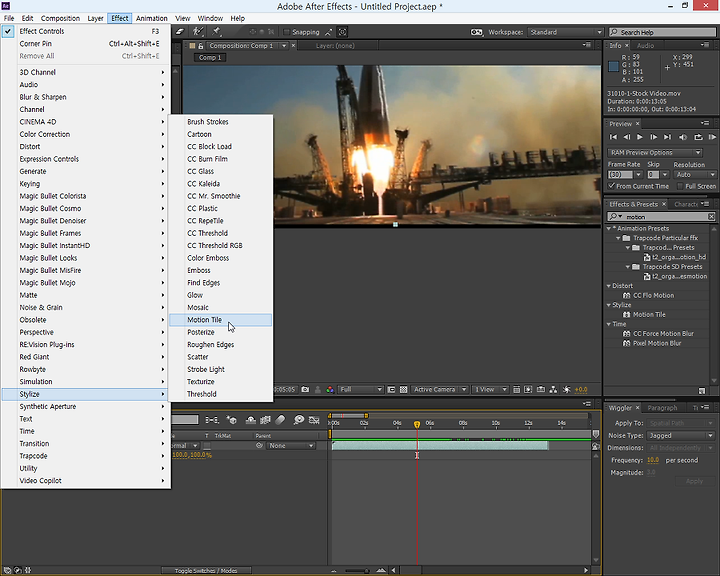Step forward one frame in Preview panel
720x576 pixels.
tap(653, 137)
